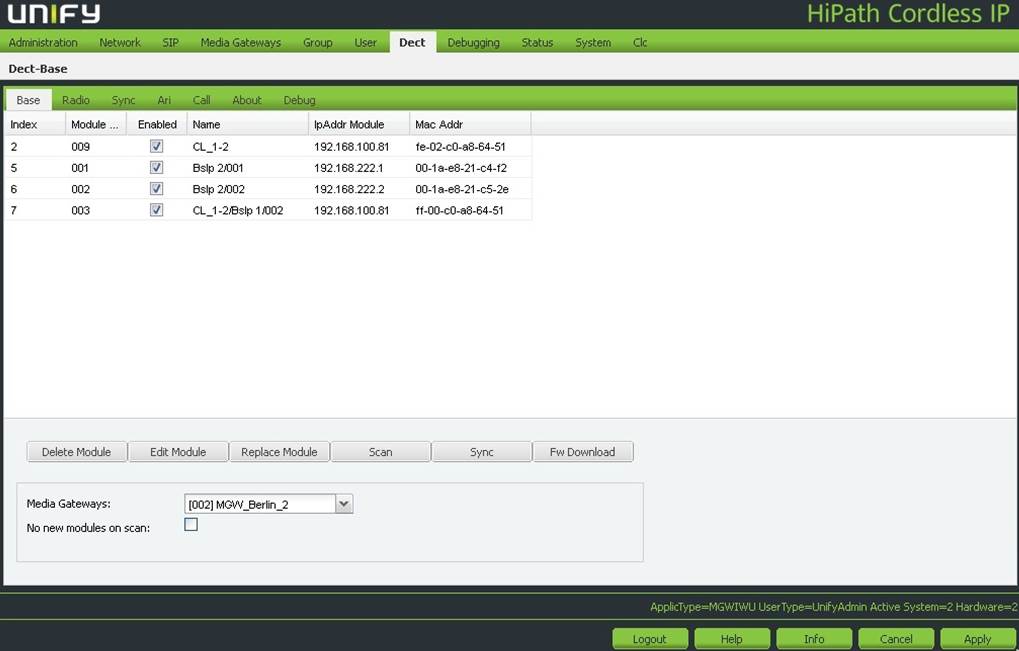This screenshot has width=1019, height=651.
Task: Switch to the Radio sub-tab
Action: pyautogui.click(x=75, y=100)
